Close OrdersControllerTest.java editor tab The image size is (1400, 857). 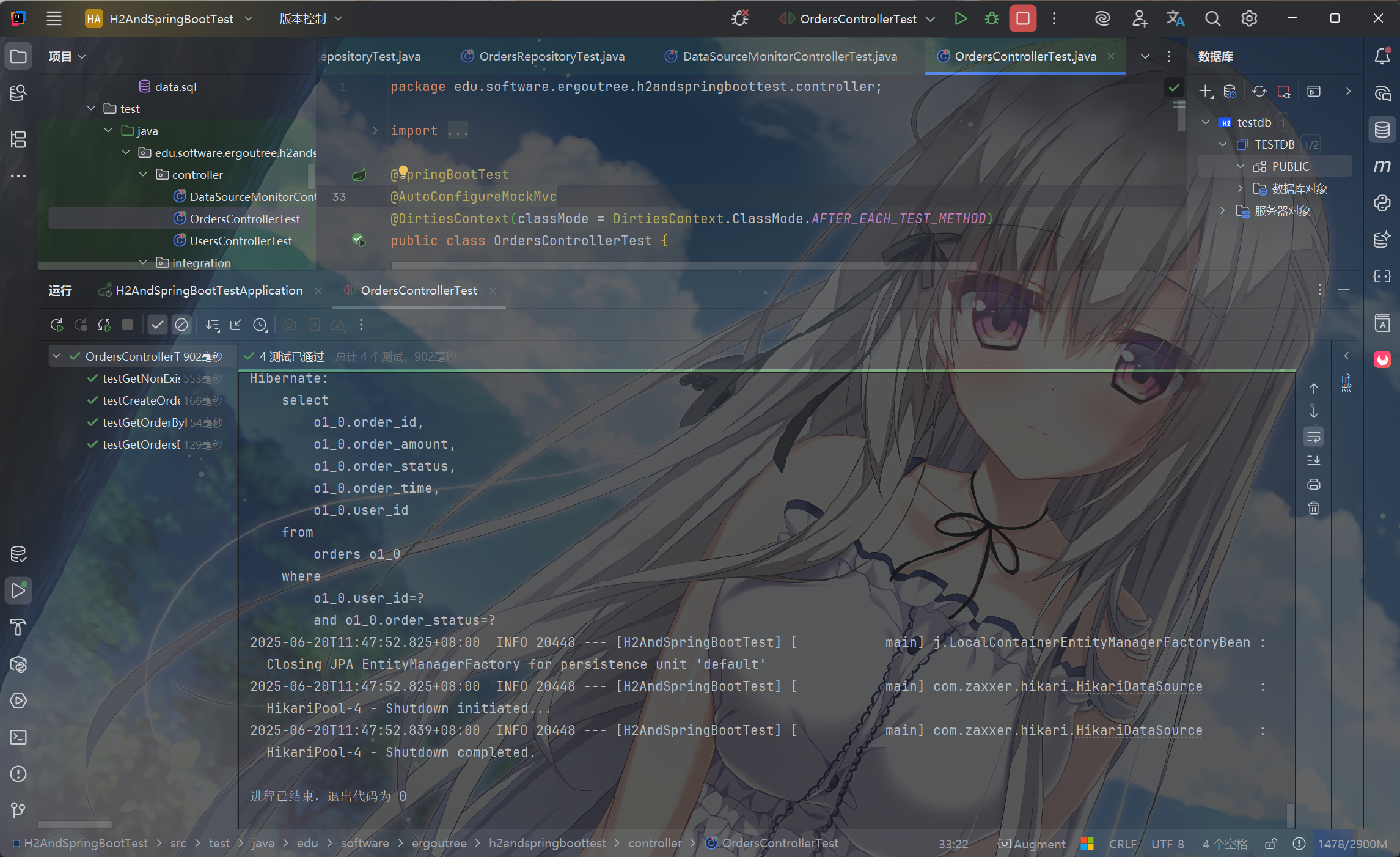tap(1111, 56)
